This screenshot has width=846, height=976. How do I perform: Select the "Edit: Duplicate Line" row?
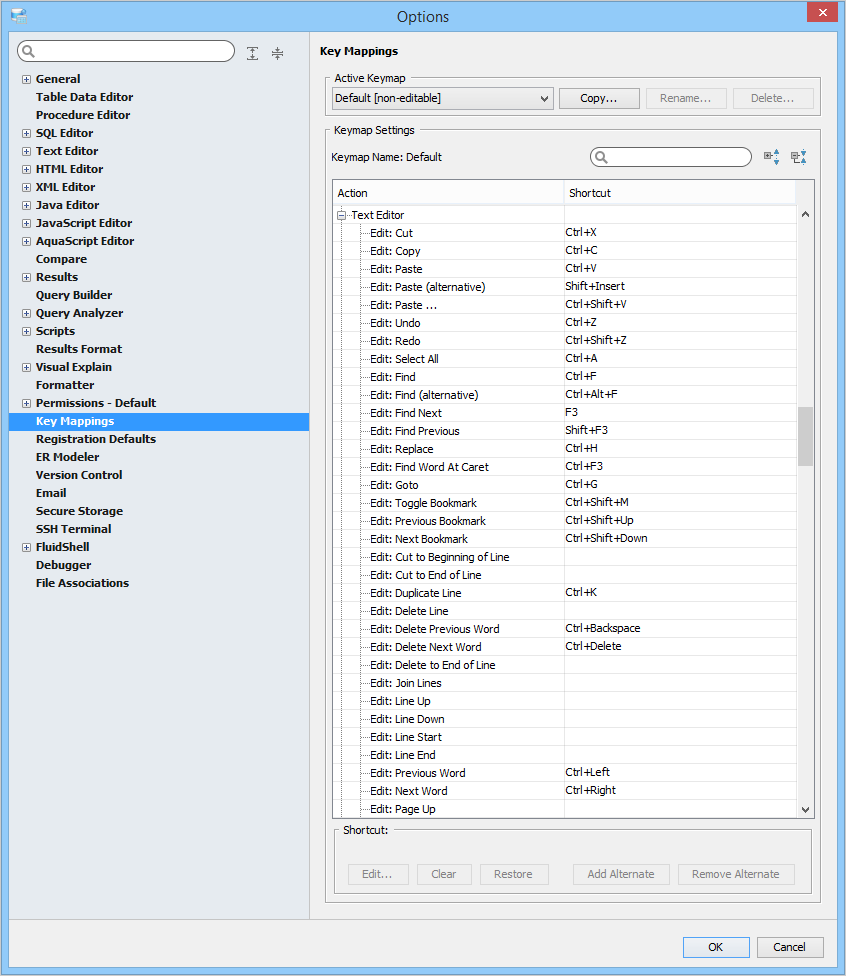[565, 593]
